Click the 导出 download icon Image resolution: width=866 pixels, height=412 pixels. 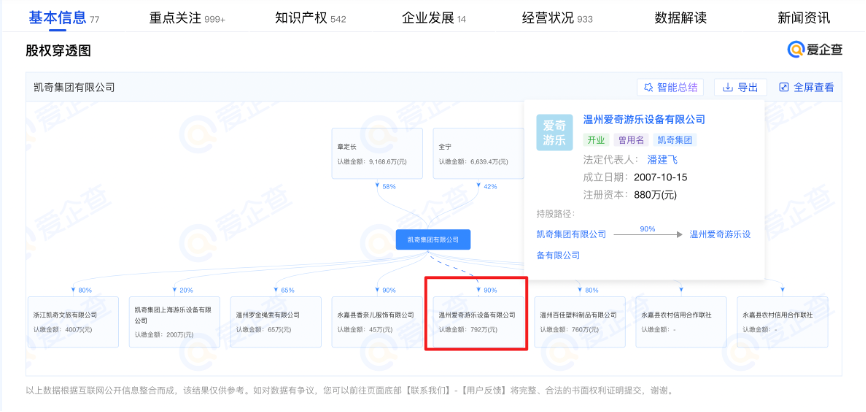click(x=728, y=87)
